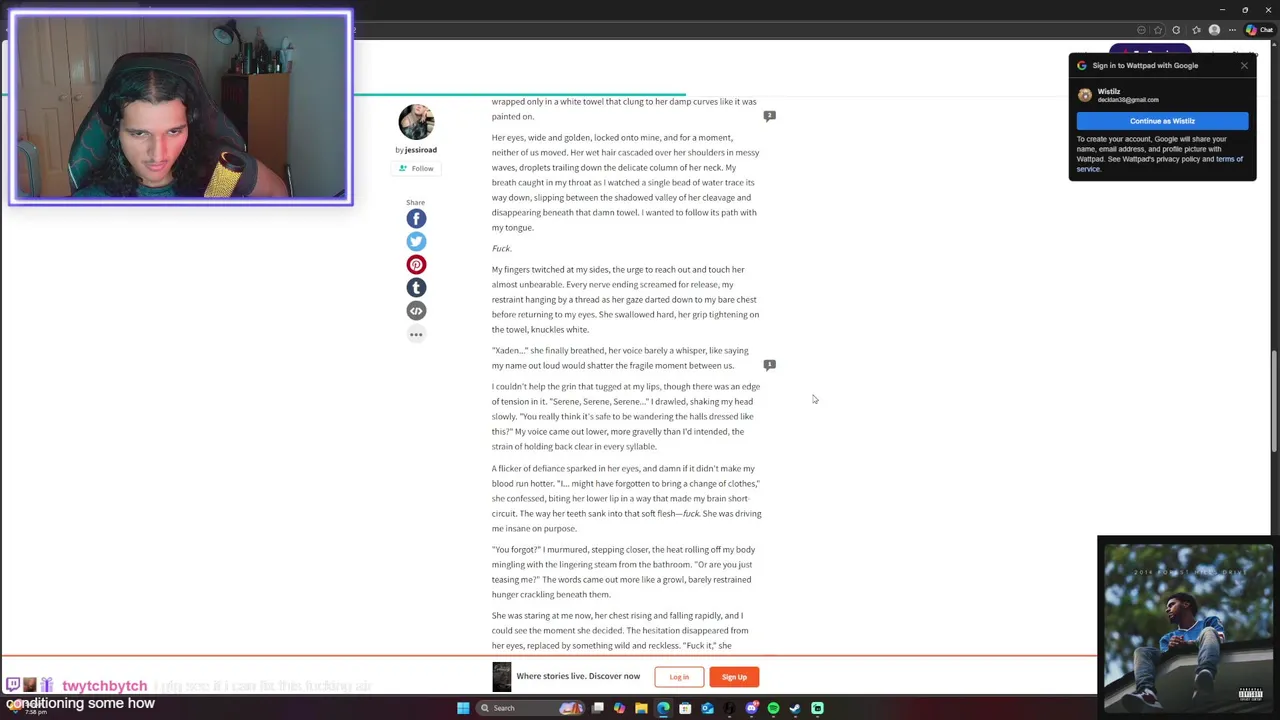The image size is (1280, 720).
Task: Show more share options (three dots)
Action: tap(416, 334)
